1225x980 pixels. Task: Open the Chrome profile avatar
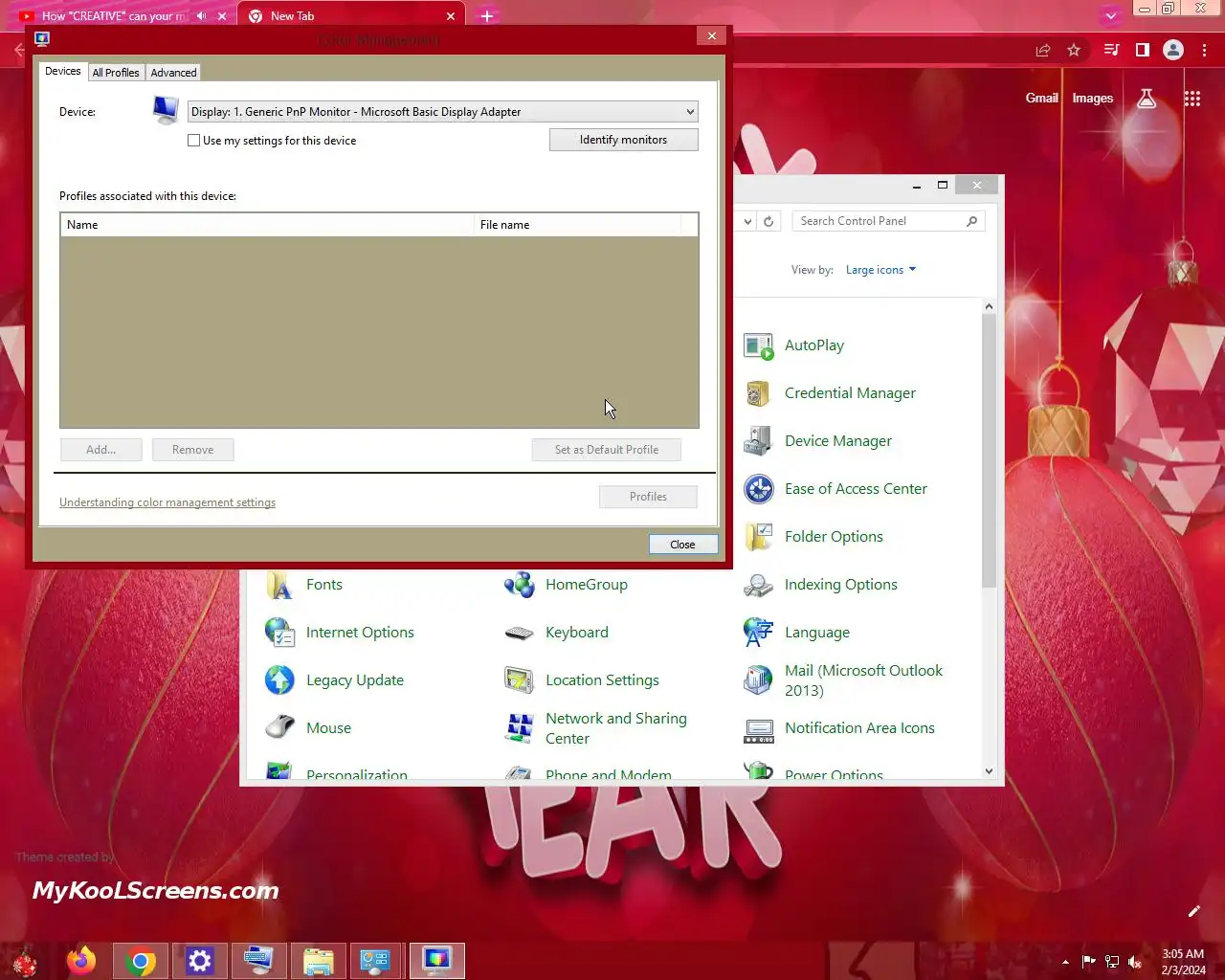click(x=1173, y=51)
